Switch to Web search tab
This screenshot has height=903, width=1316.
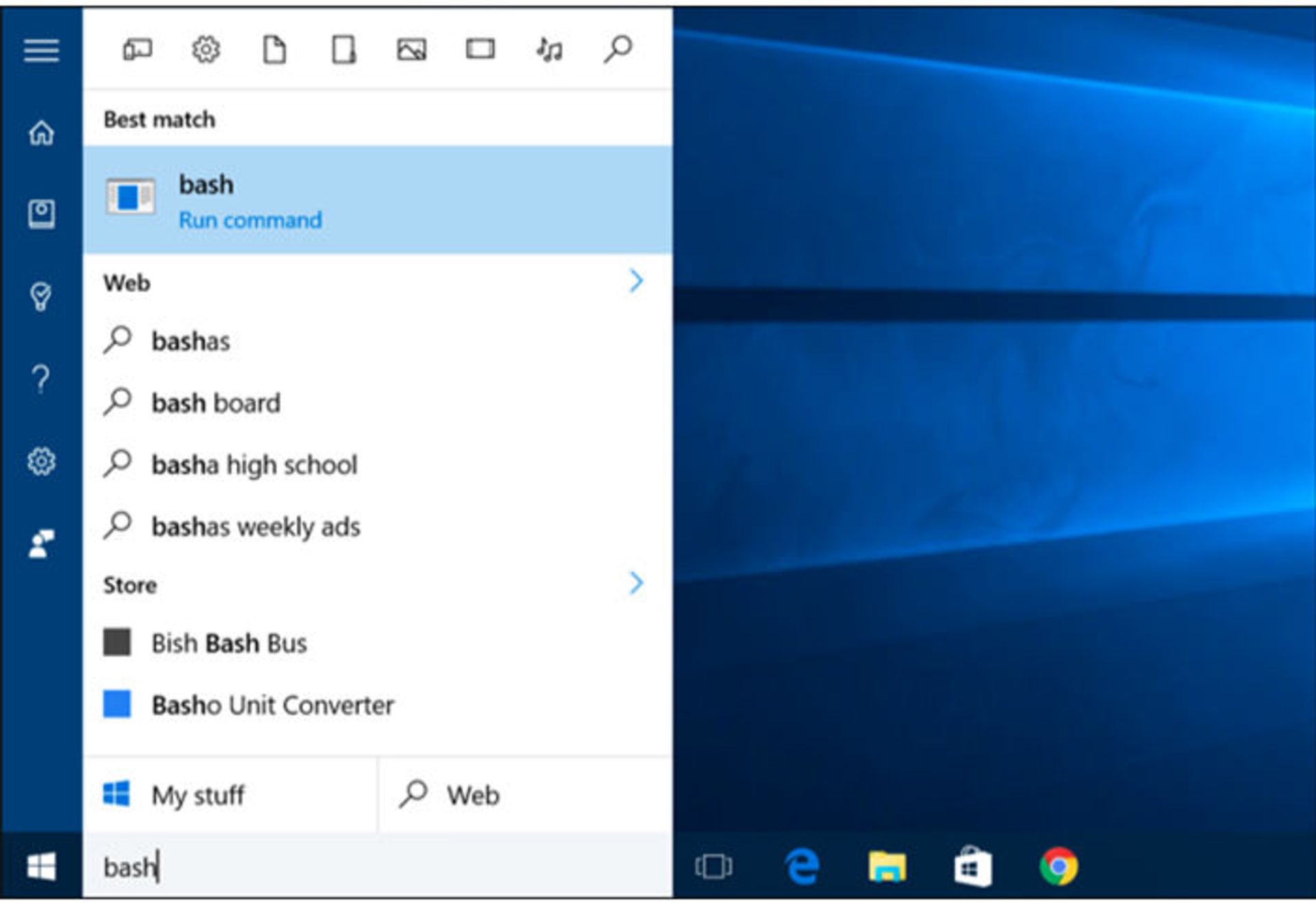tap(525, 795)
